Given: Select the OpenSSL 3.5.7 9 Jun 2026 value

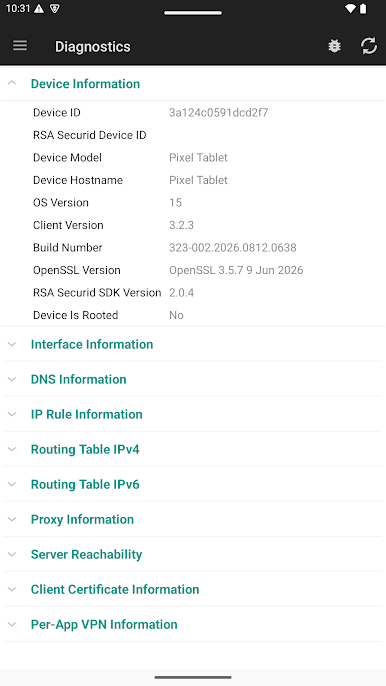Looking at the screenshot, I should pos(236,270).
